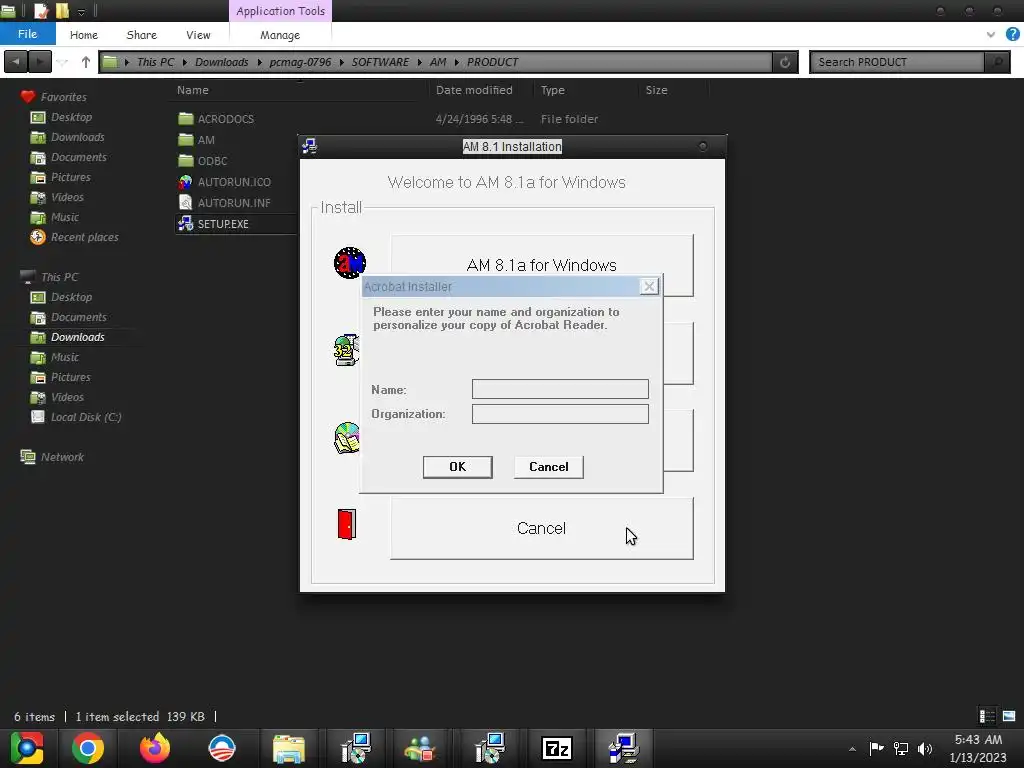
Task: Refresh the PRODUCT folder view
Action: (x=785, y=62)
